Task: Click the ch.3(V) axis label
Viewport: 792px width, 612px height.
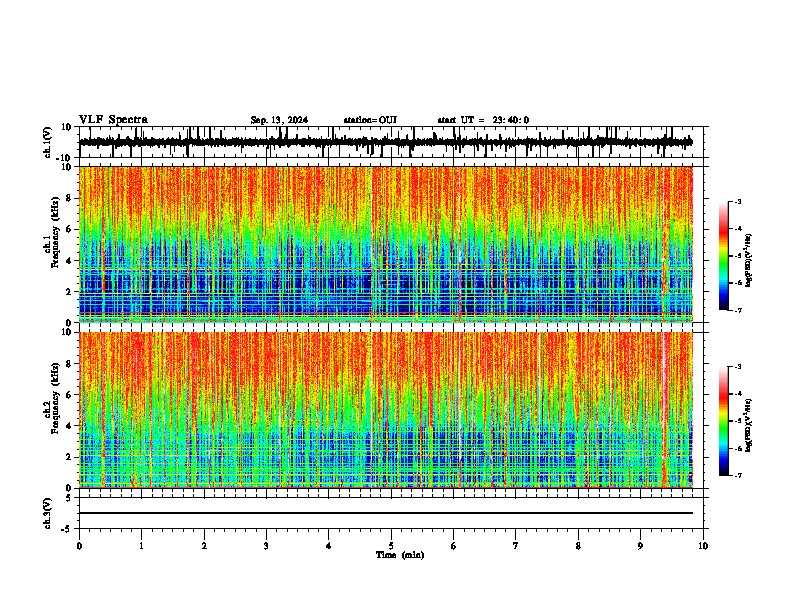Action: click(x=47, y=513)
